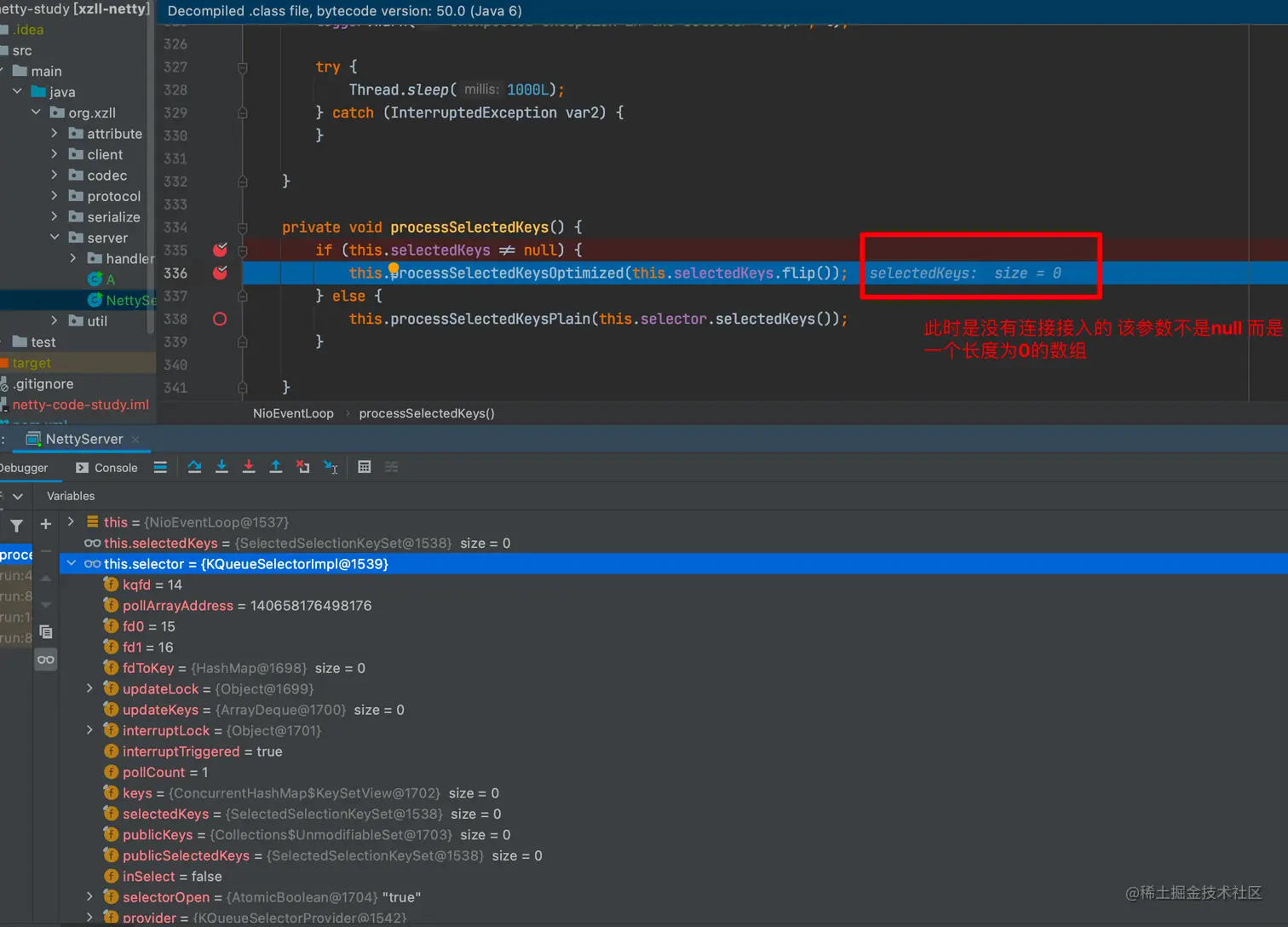Click Show Execution Point icon in debug toolbar

coord(160,467)
